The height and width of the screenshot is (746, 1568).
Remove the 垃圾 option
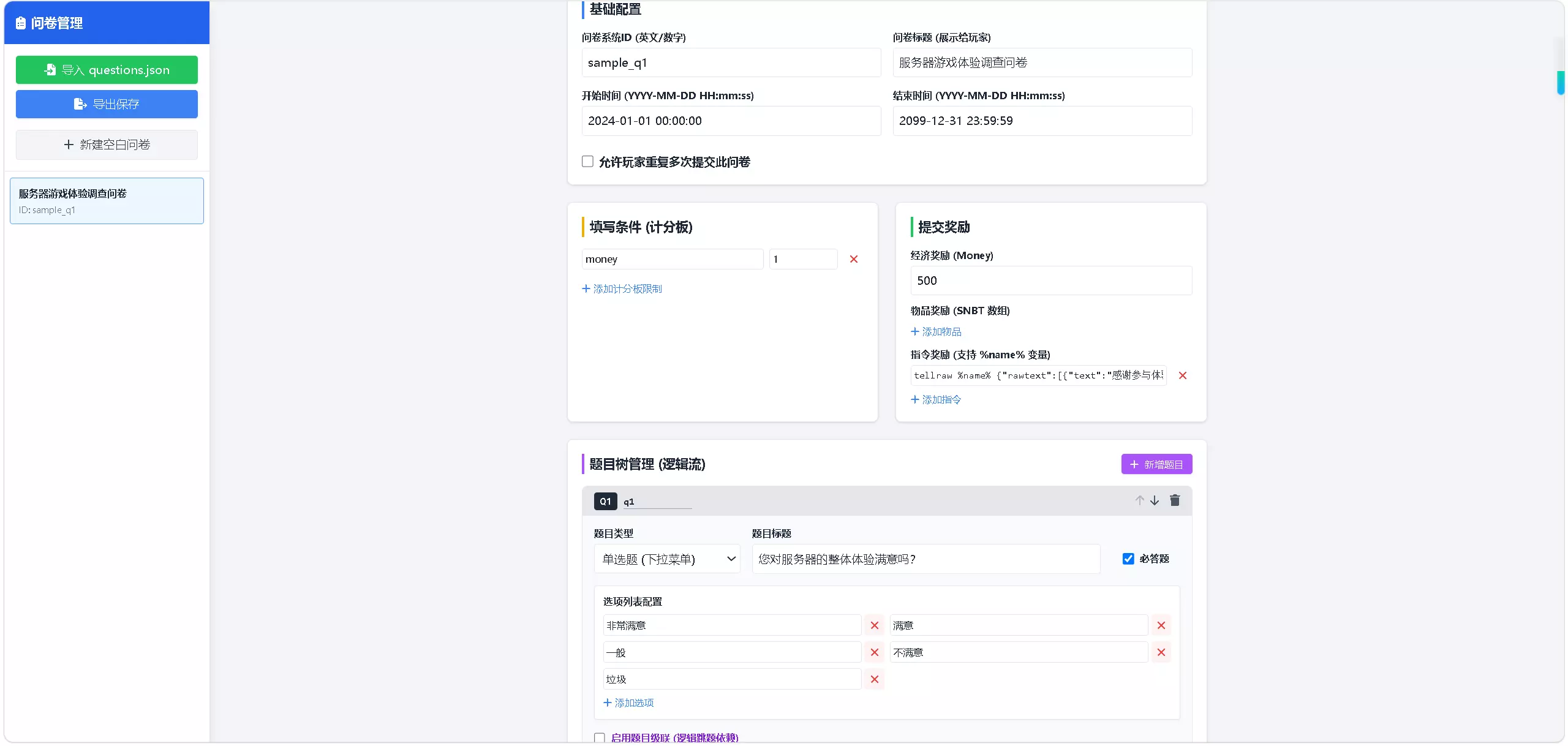[x=875, y=679]
